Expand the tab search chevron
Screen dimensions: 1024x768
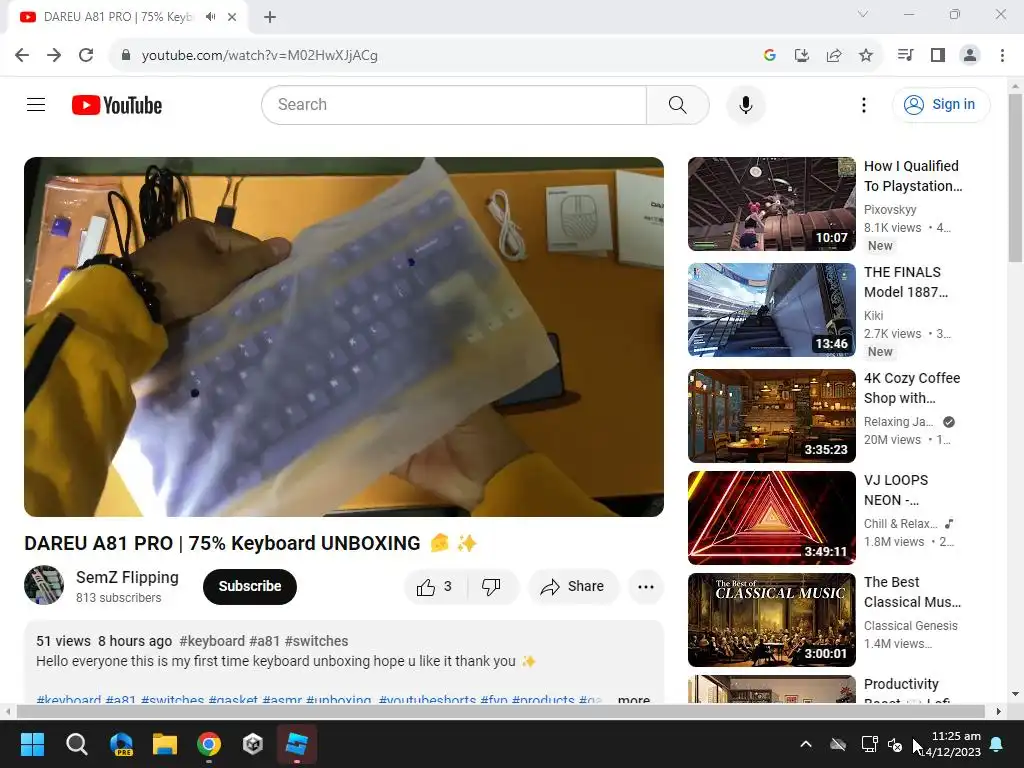click(863, 14)
